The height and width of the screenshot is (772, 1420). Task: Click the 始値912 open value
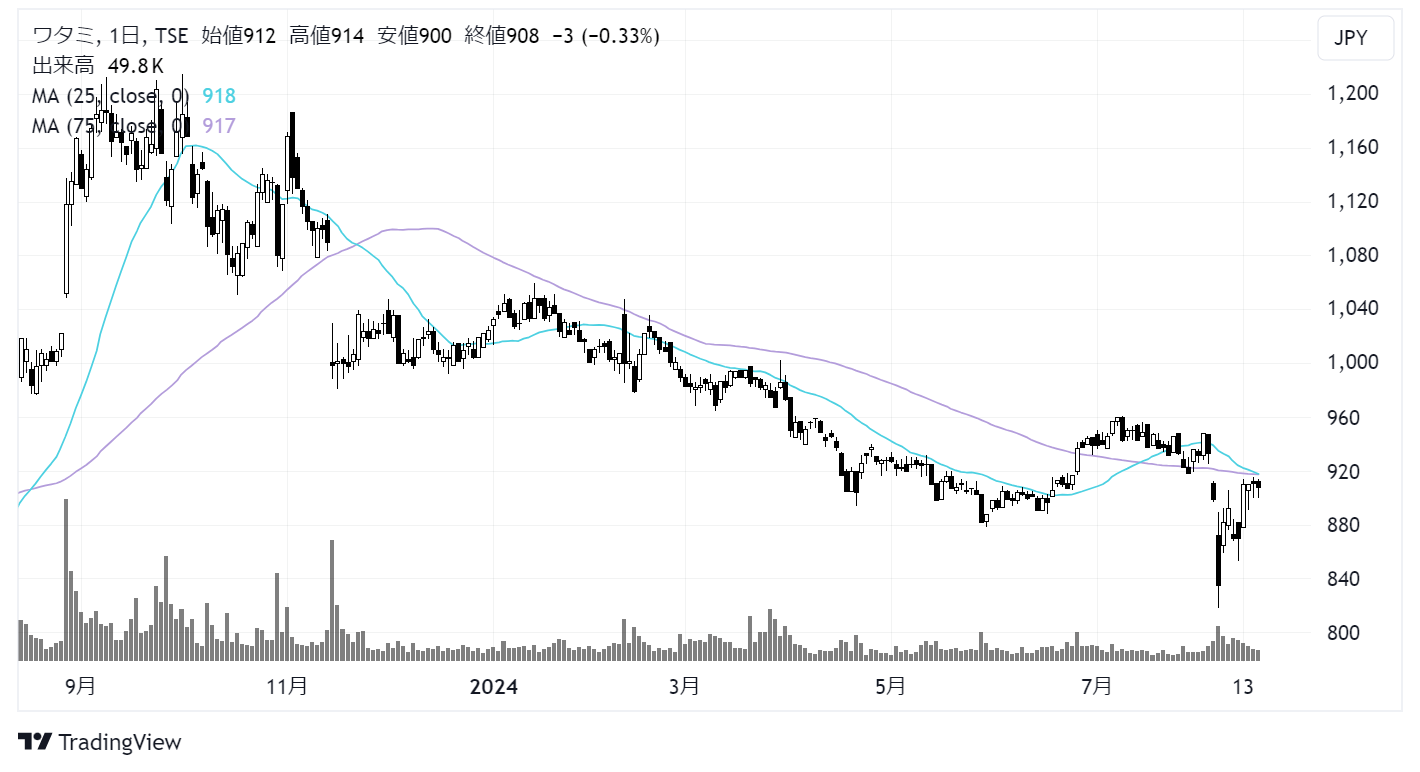point(240,37)
